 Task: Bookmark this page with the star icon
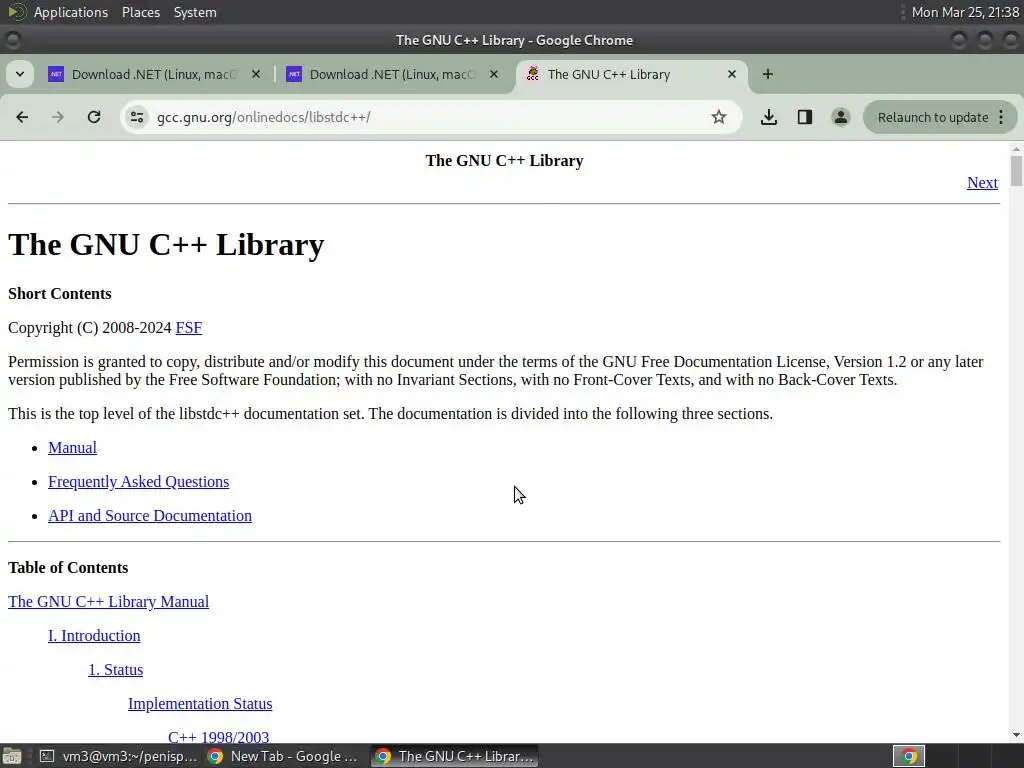(719, 117)
